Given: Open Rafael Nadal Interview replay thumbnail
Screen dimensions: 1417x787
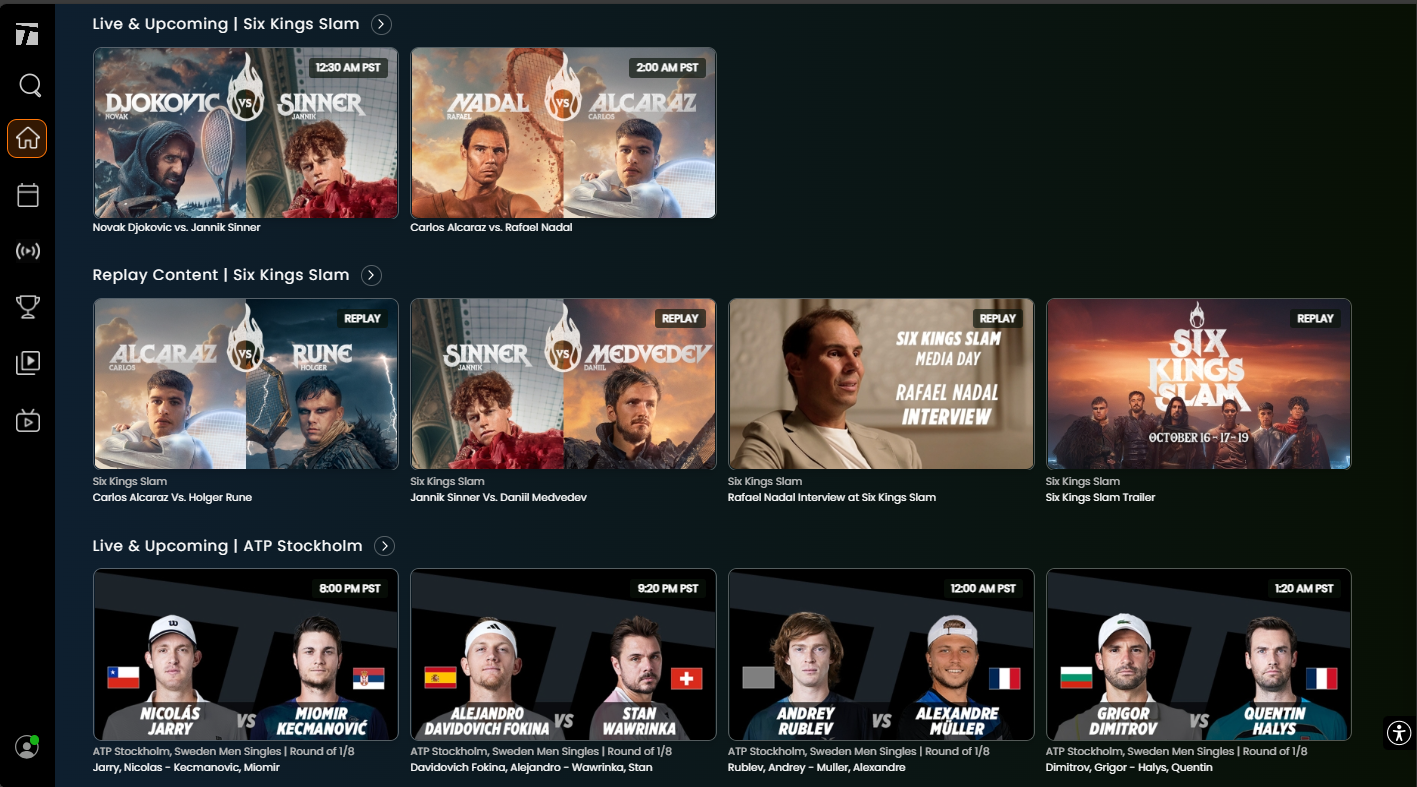Looking at the screenshot, I should (x=881, y=384).
